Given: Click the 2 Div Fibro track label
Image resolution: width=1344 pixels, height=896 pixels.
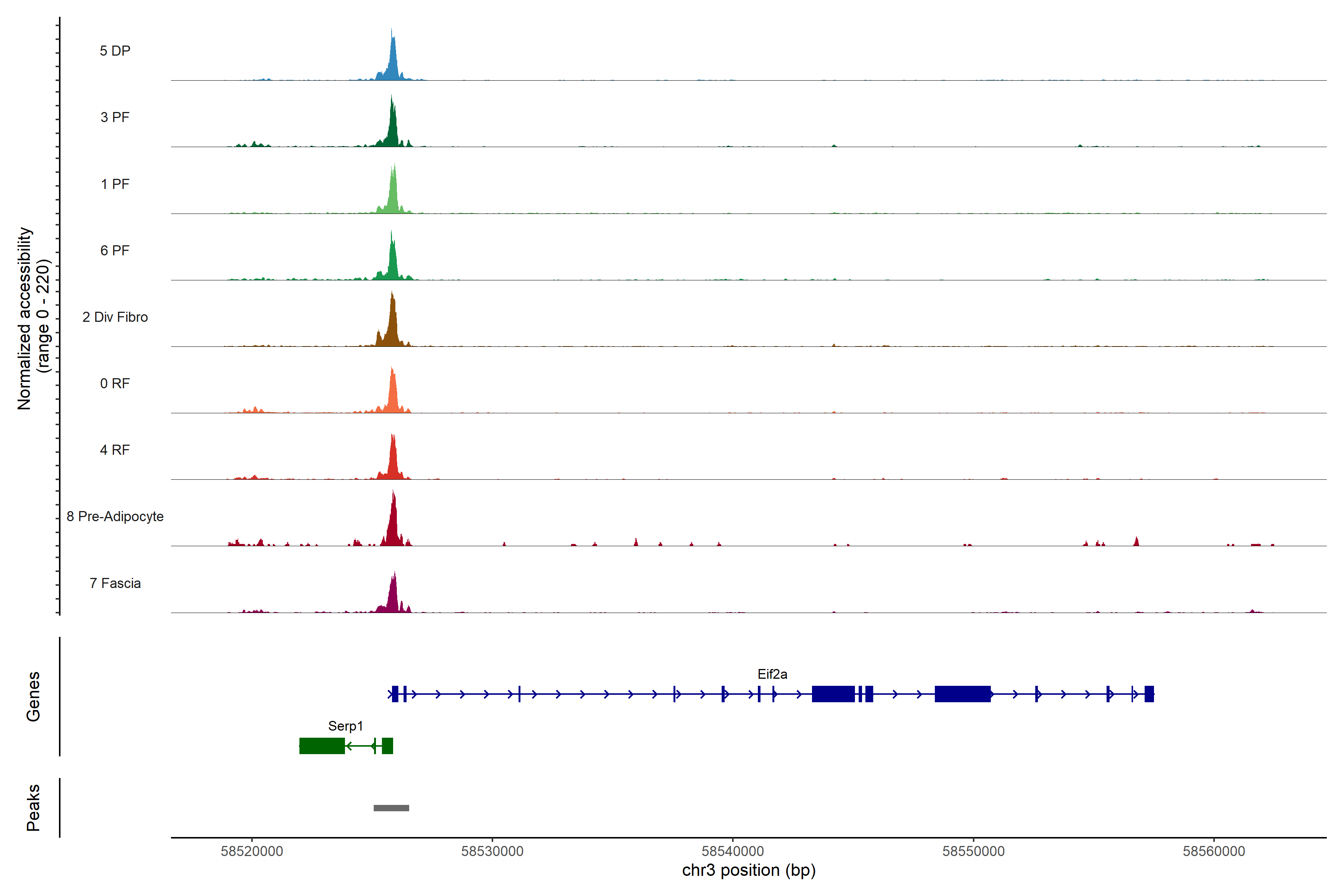Looking at the screenshot, I should pos(115,317).
